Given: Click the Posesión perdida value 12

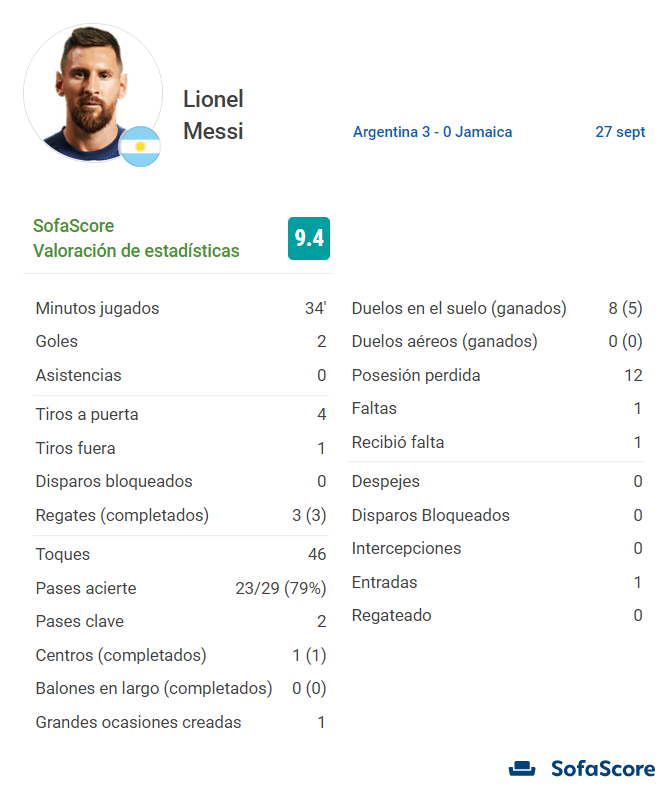Looking at the screenshot, I should click(x=633, y=375).
